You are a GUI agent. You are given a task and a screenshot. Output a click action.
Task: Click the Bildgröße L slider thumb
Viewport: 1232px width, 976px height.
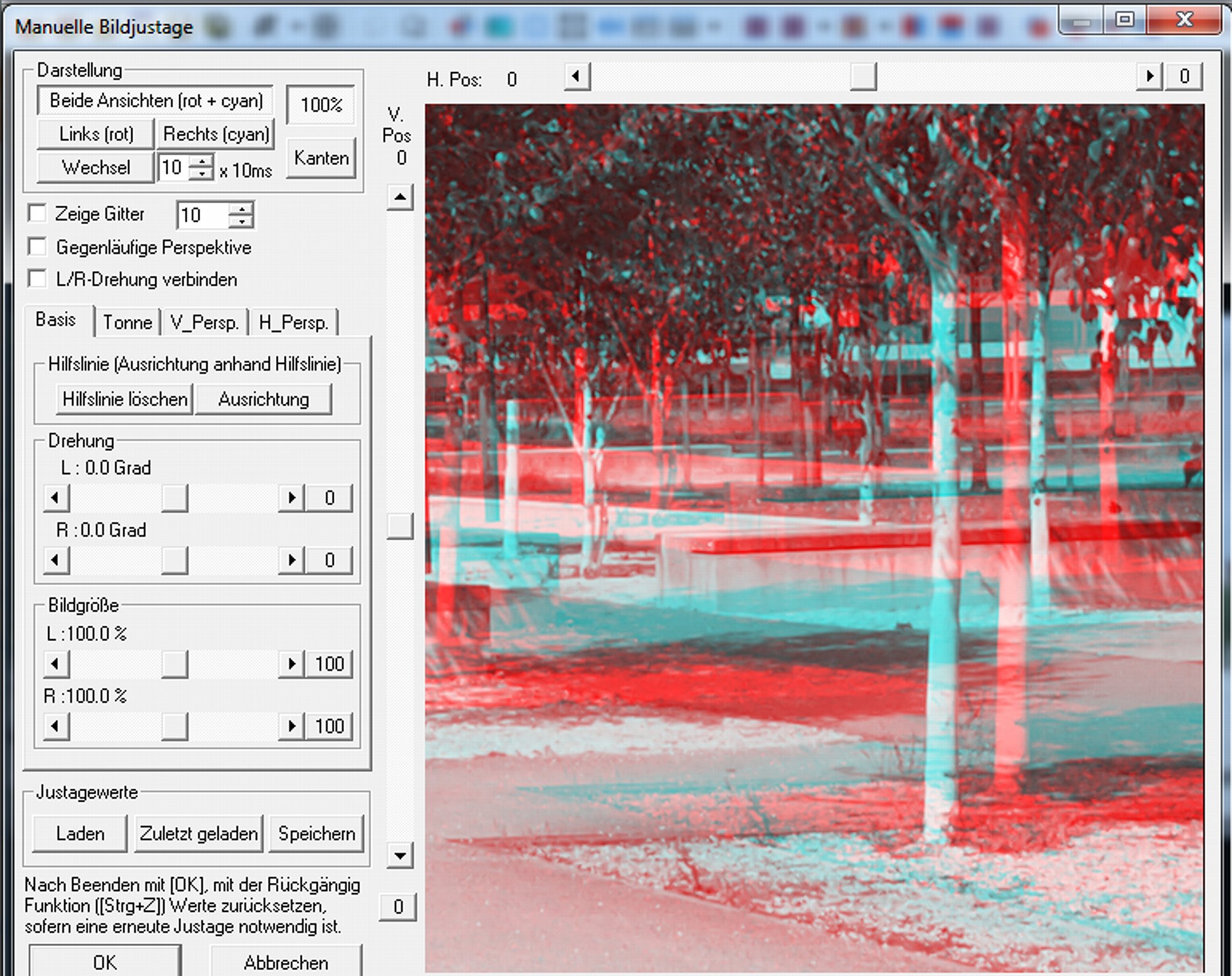174,664
